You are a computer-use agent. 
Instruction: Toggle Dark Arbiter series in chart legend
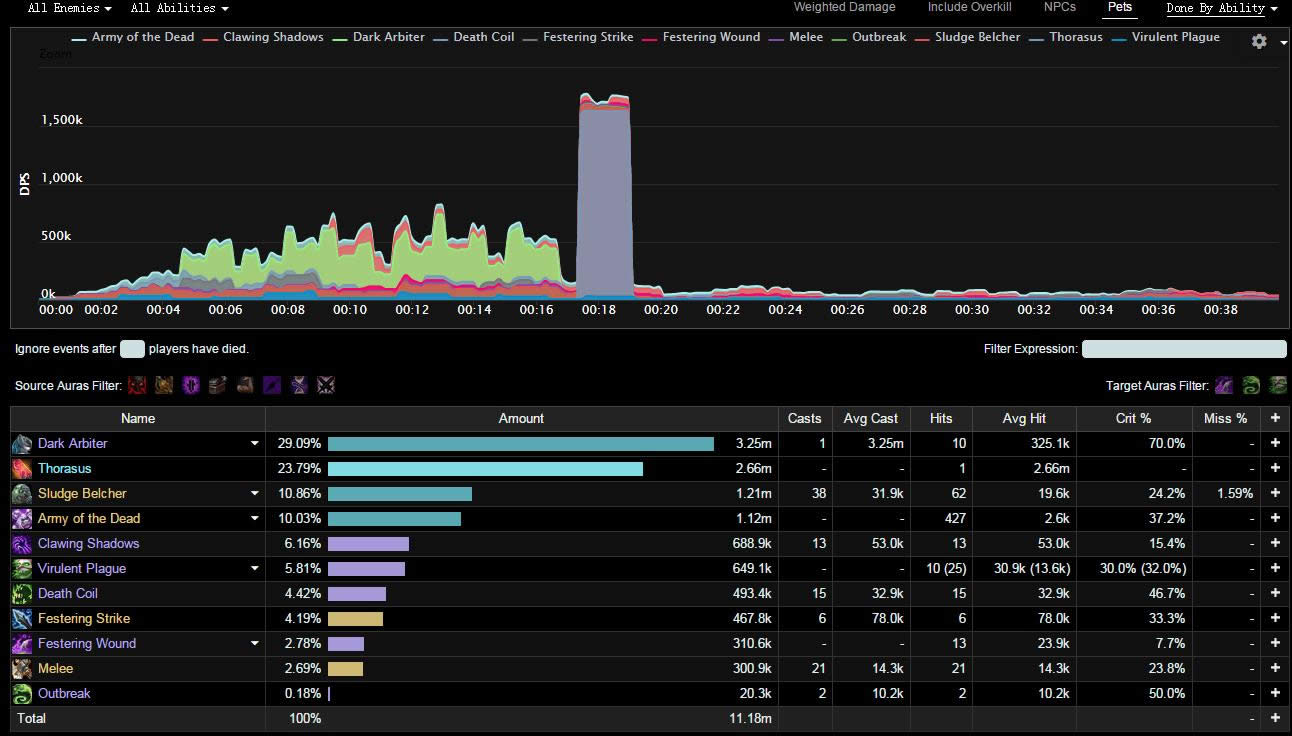click(388, 37)
